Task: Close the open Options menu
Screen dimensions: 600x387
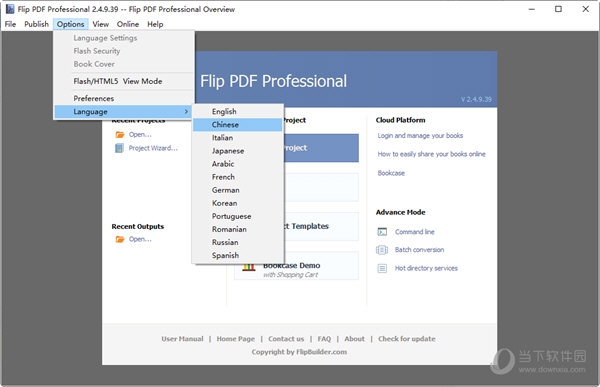Action: tap(70, 24)
